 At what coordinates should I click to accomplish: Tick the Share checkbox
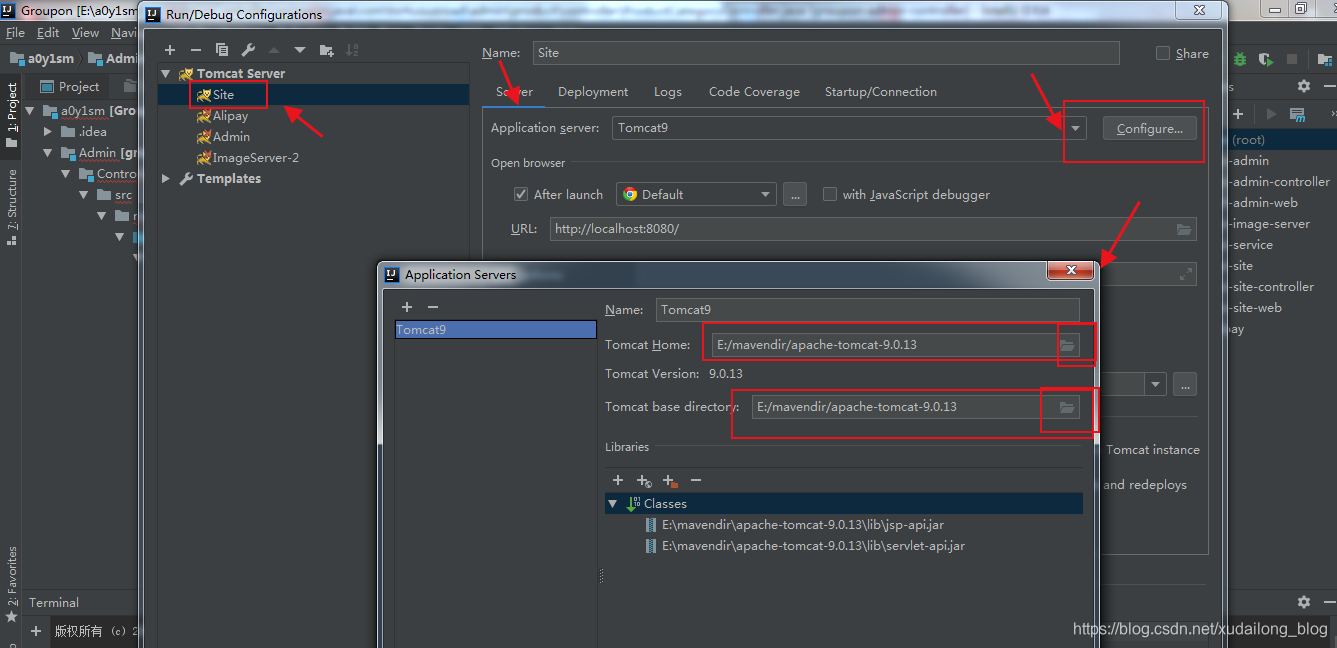click(1162, 53)
